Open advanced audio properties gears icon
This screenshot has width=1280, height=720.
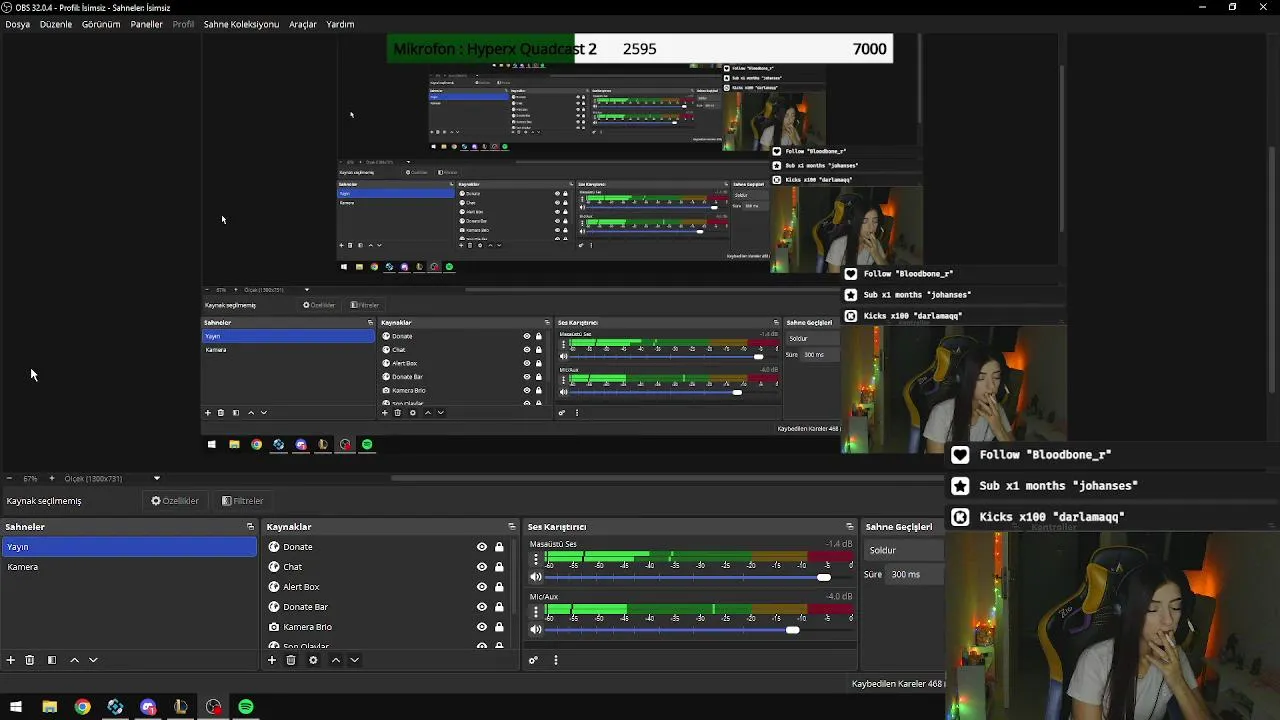click(533, 660)
